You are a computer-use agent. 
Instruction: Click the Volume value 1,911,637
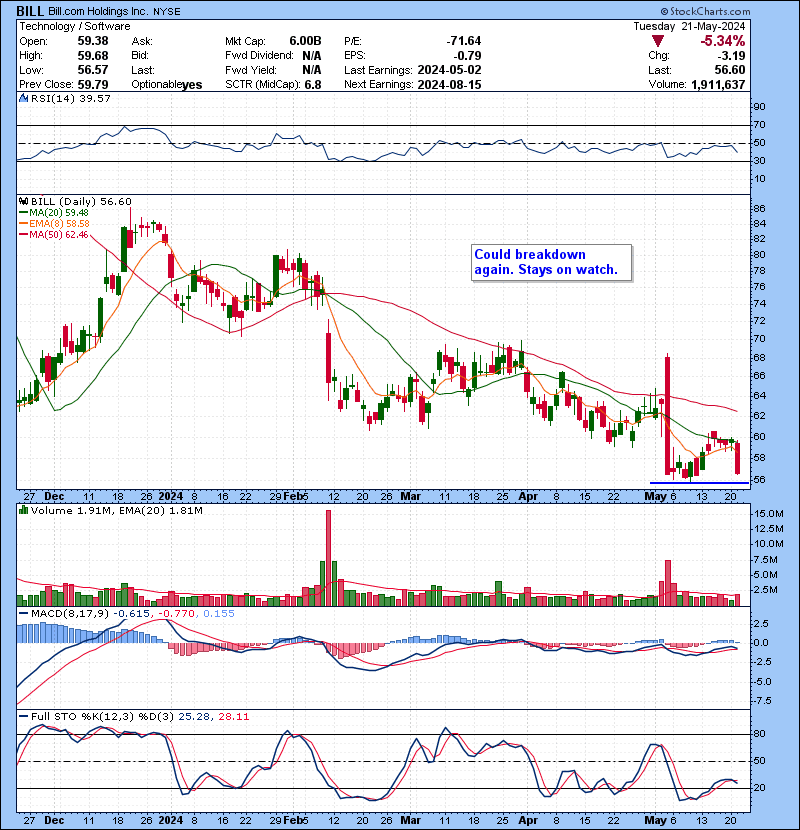[x=718, y=85]
